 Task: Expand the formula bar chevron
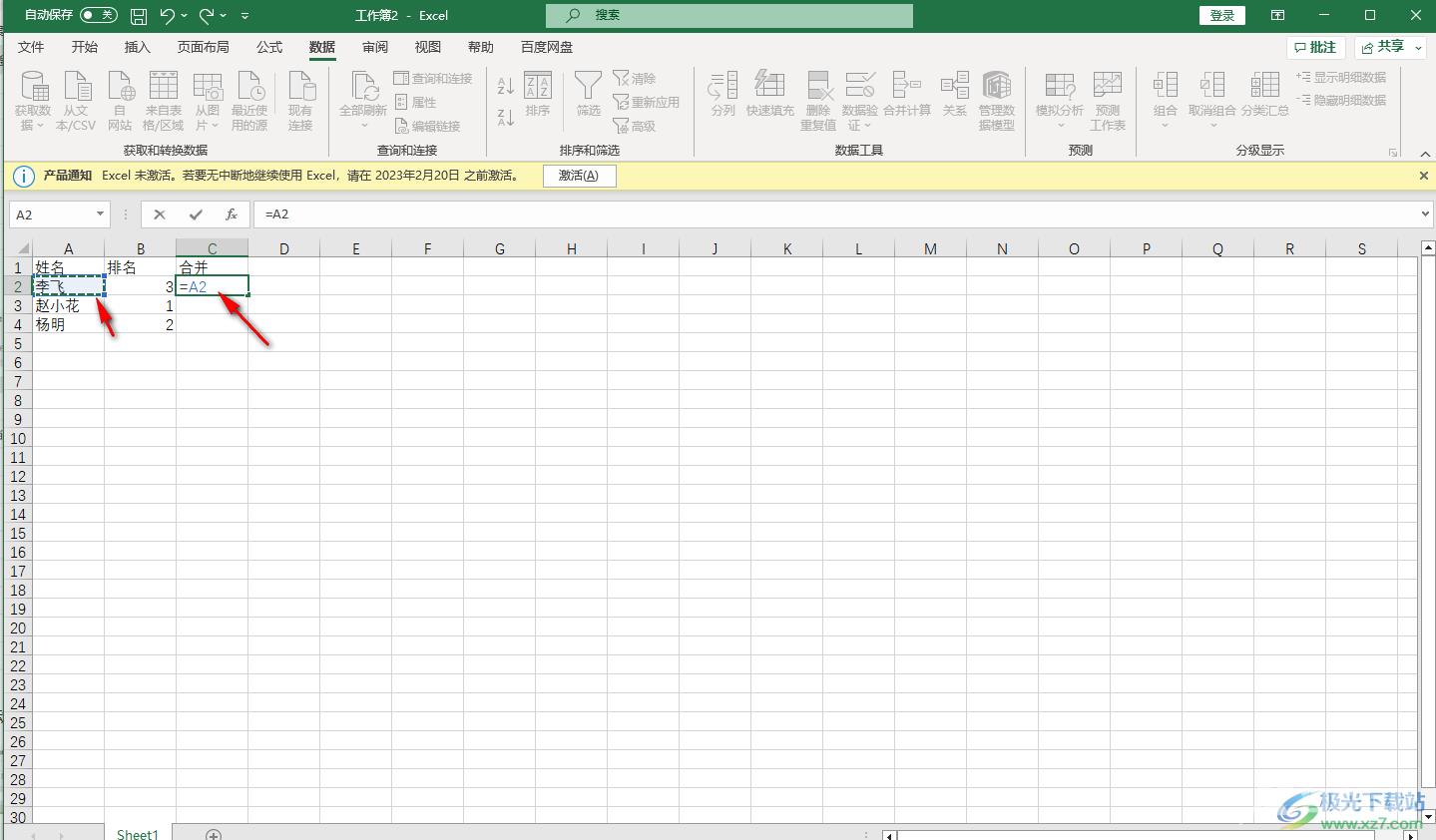click(1425, 214)
